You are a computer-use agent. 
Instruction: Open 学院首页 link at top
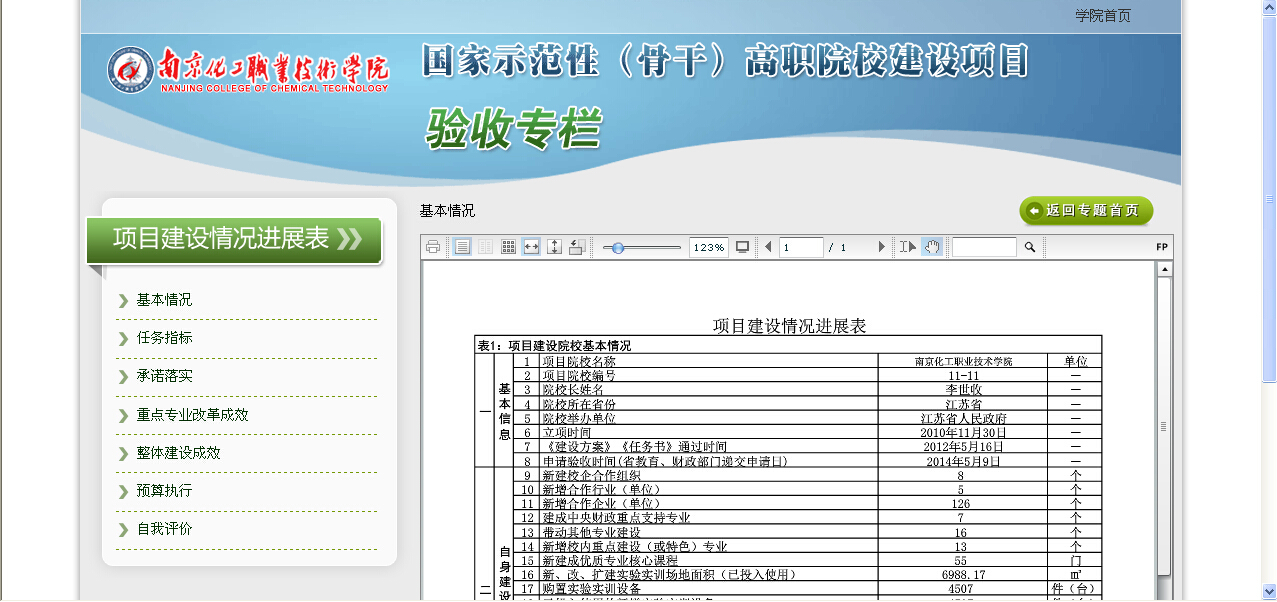tap(1103, 16)
